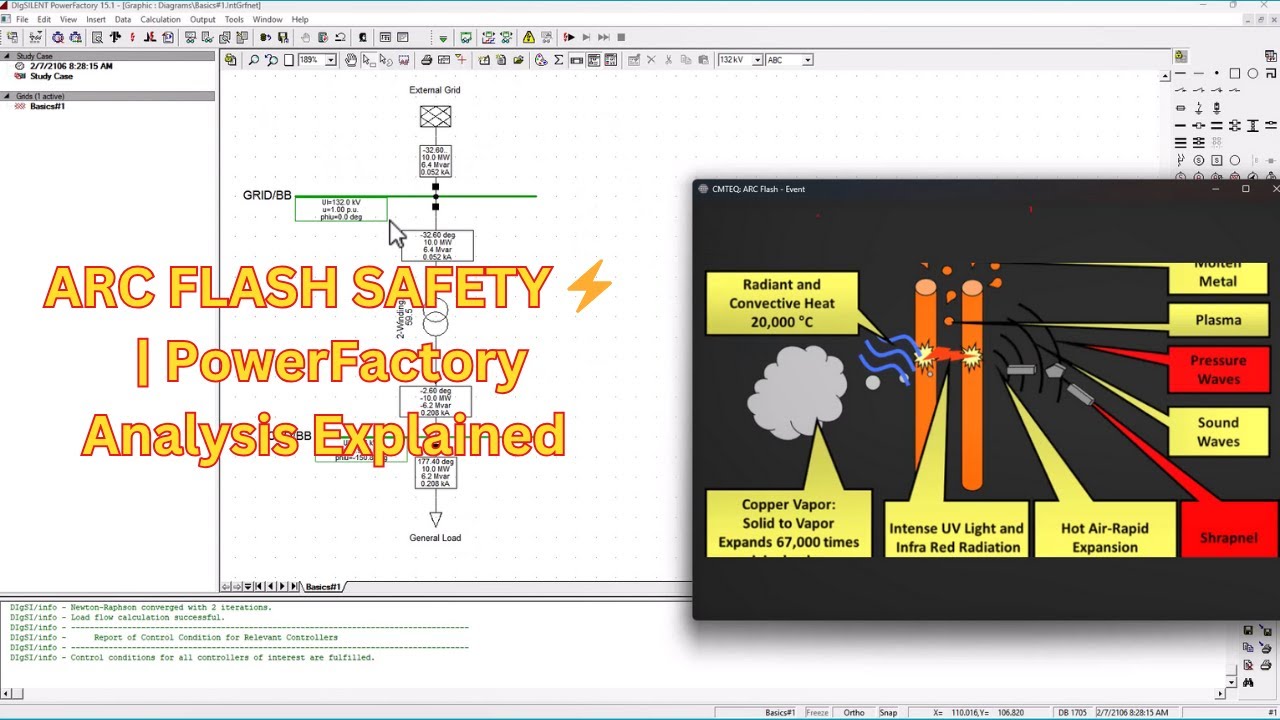Open the diagram colouring palette icon
The width and height of the screenshot is (1280, 720).
541,60
